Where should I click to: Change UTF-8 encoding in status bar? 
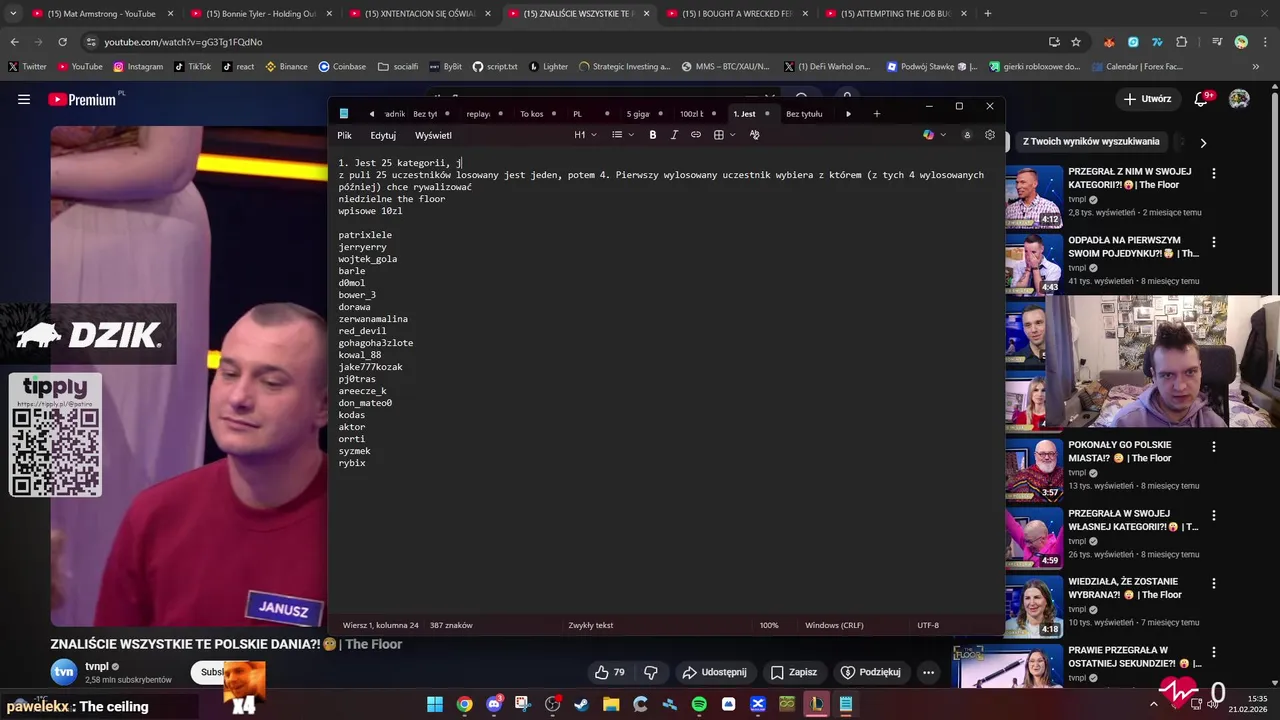click(928, 625)
